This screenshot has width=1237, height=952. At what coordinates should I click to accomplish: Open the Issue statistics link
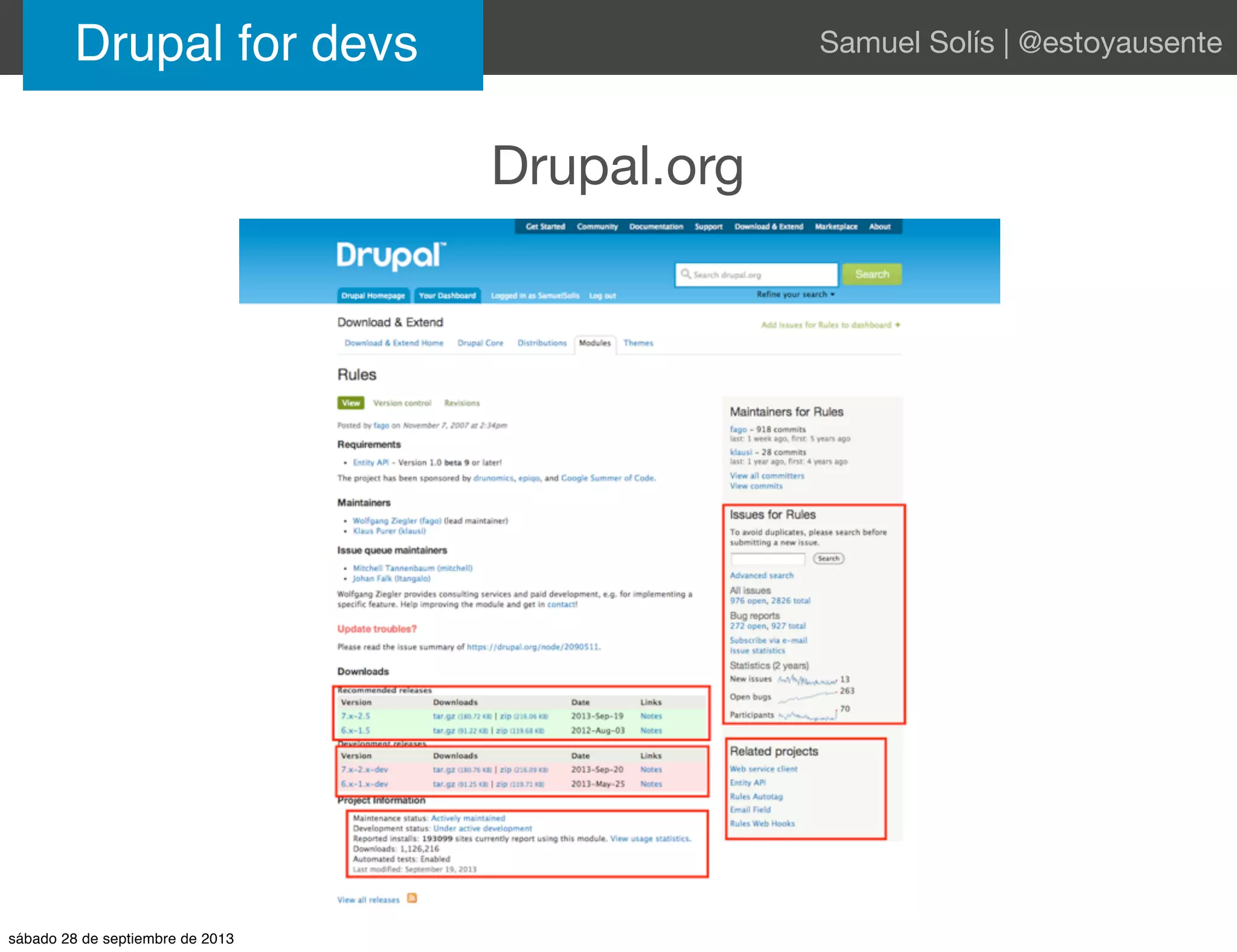tap(757, 651)
